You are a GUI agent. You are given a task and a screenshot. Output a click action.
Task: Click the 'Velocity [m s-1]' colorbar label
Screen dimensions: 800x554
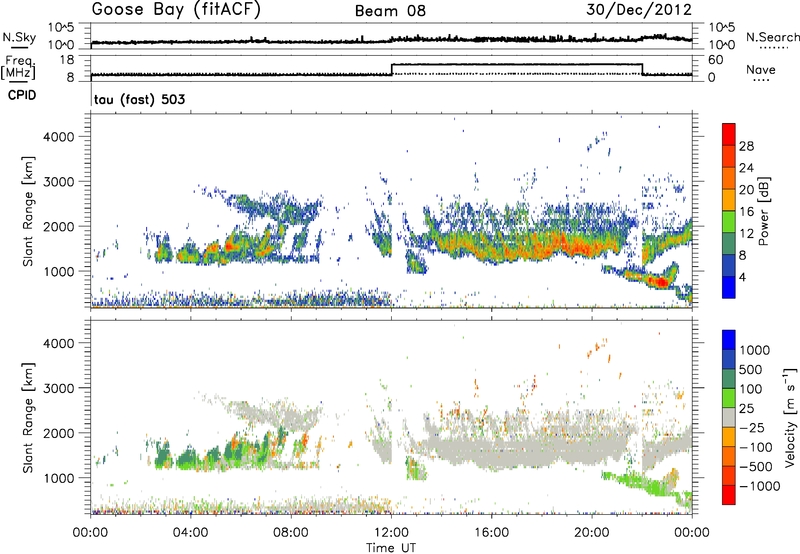coord(791,417)
